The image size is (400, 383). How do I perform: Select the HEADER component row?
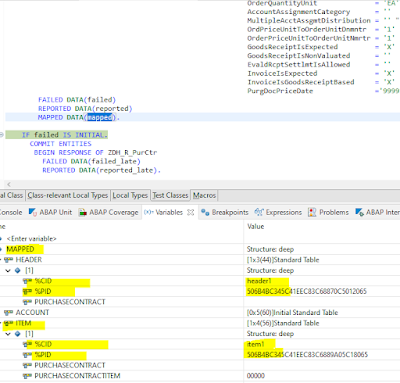[x=29, y=260]
